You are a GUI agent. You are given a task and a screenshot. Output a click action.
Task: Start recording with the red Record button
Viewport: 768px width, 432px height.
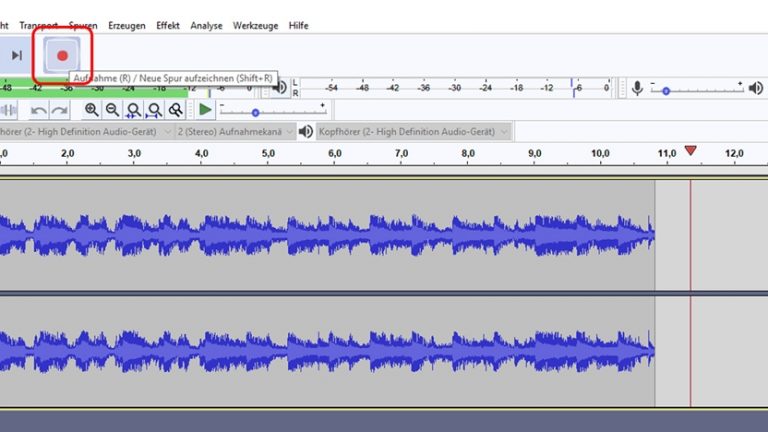click(62, 55)
